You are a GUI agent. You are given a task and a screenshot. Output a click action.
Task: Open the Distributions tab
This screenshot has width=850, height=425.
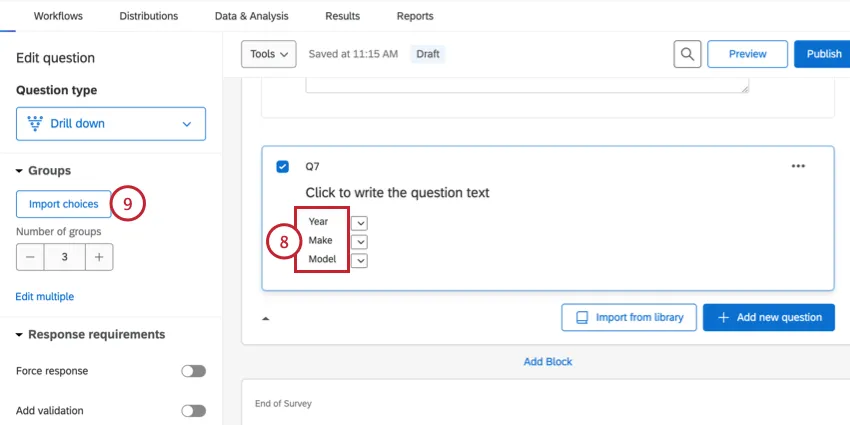point(148,16)
